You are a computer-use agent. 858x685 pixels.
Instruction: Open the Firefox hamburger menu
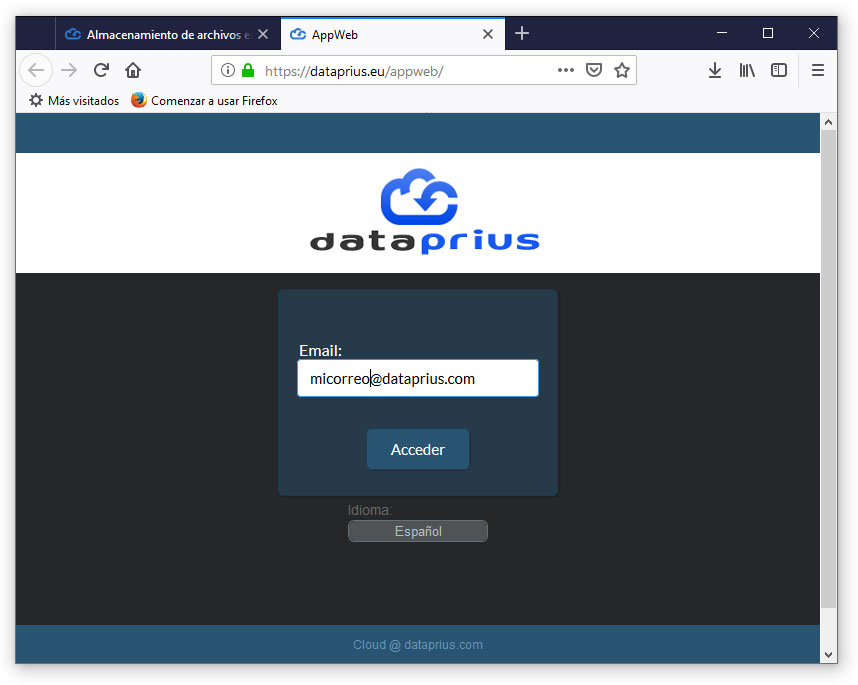coord(818,70)
